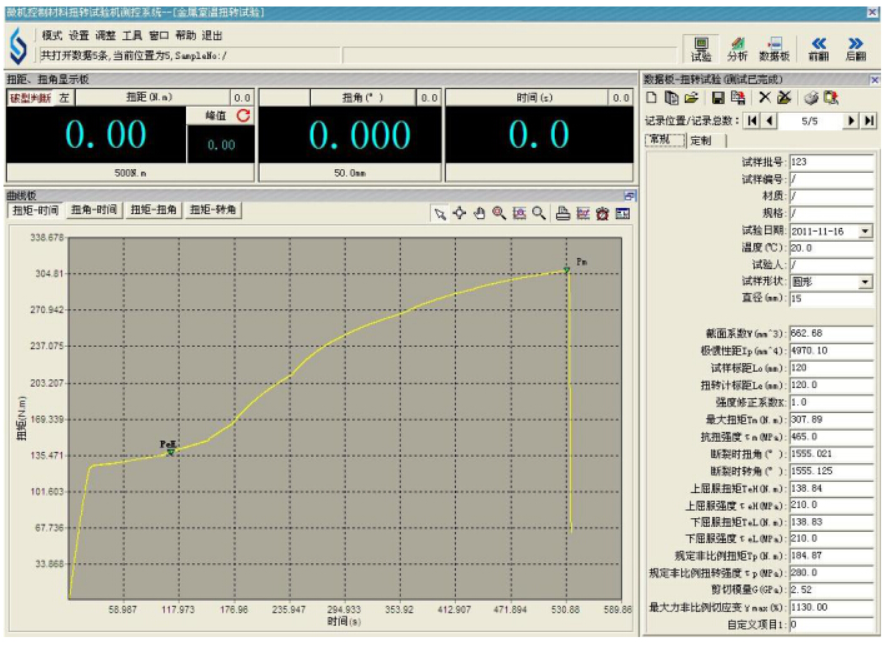Click the 左 direction button
This screenshot has width=886, height=645.
[64, 98]
